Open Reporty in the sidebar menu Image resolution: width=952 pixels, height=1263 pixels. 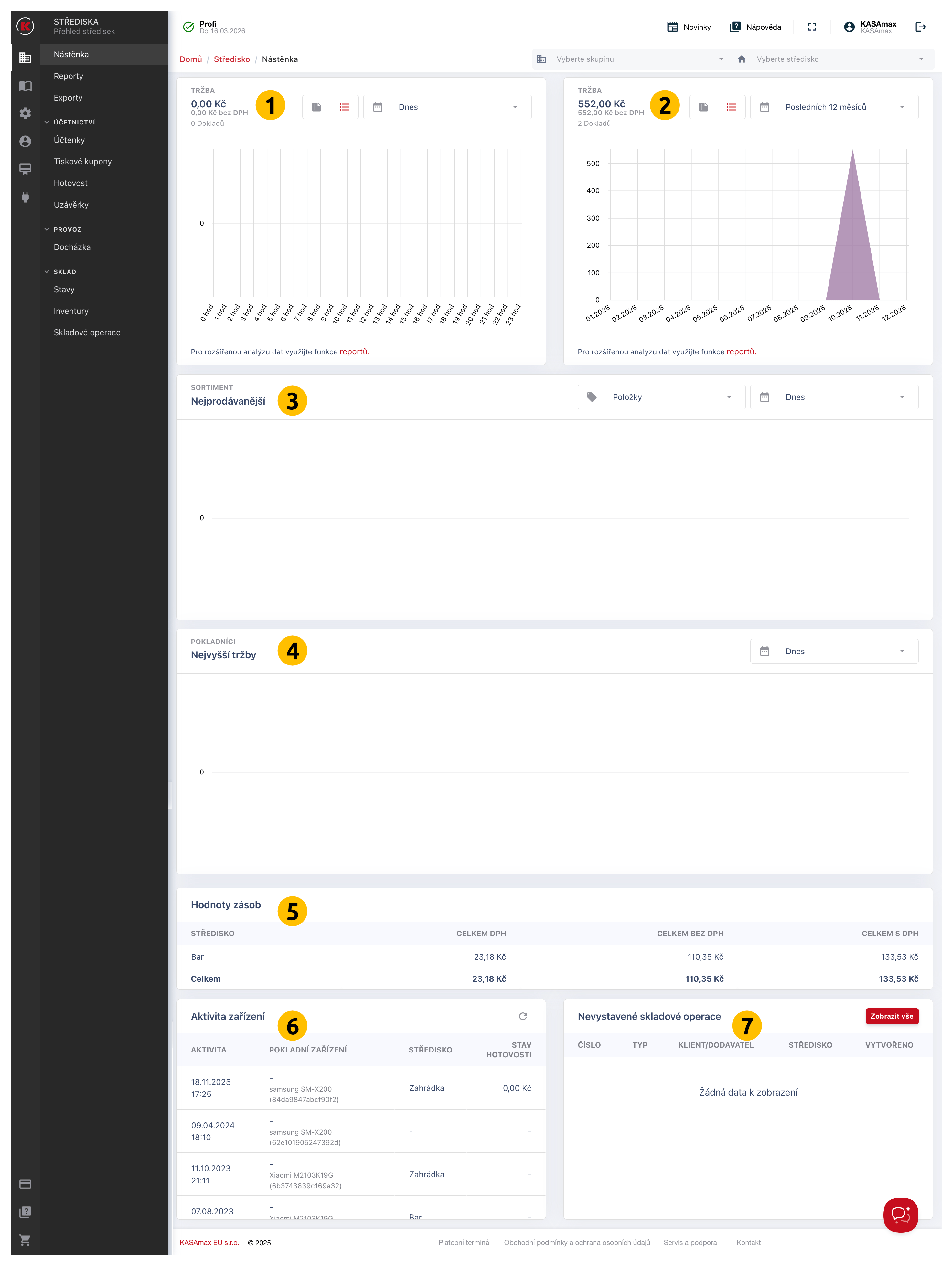pyautogui.click(x=69, y=76)
